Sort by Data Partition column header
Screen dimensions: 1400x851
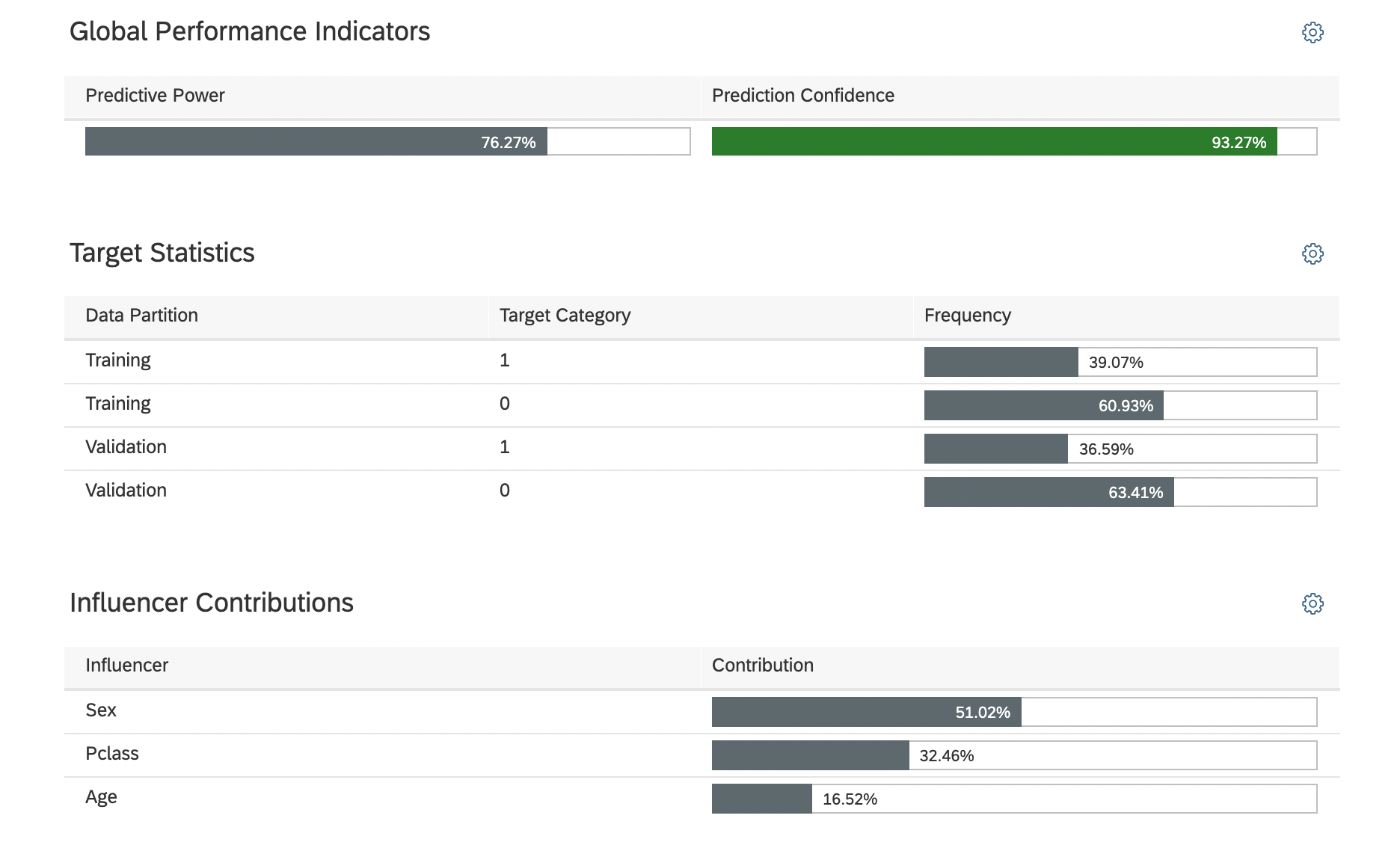(x=141, y=316)
